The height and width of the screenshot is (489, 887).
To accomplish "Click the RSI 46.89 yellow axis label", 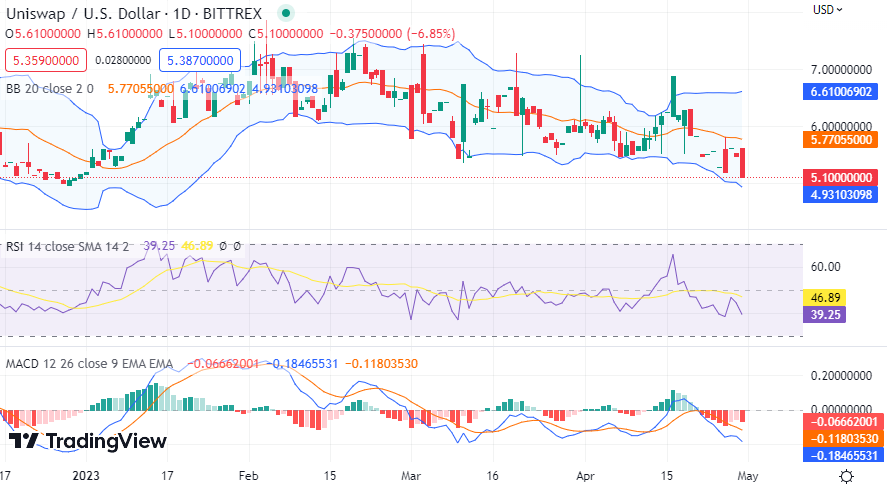I will [825, 298].
